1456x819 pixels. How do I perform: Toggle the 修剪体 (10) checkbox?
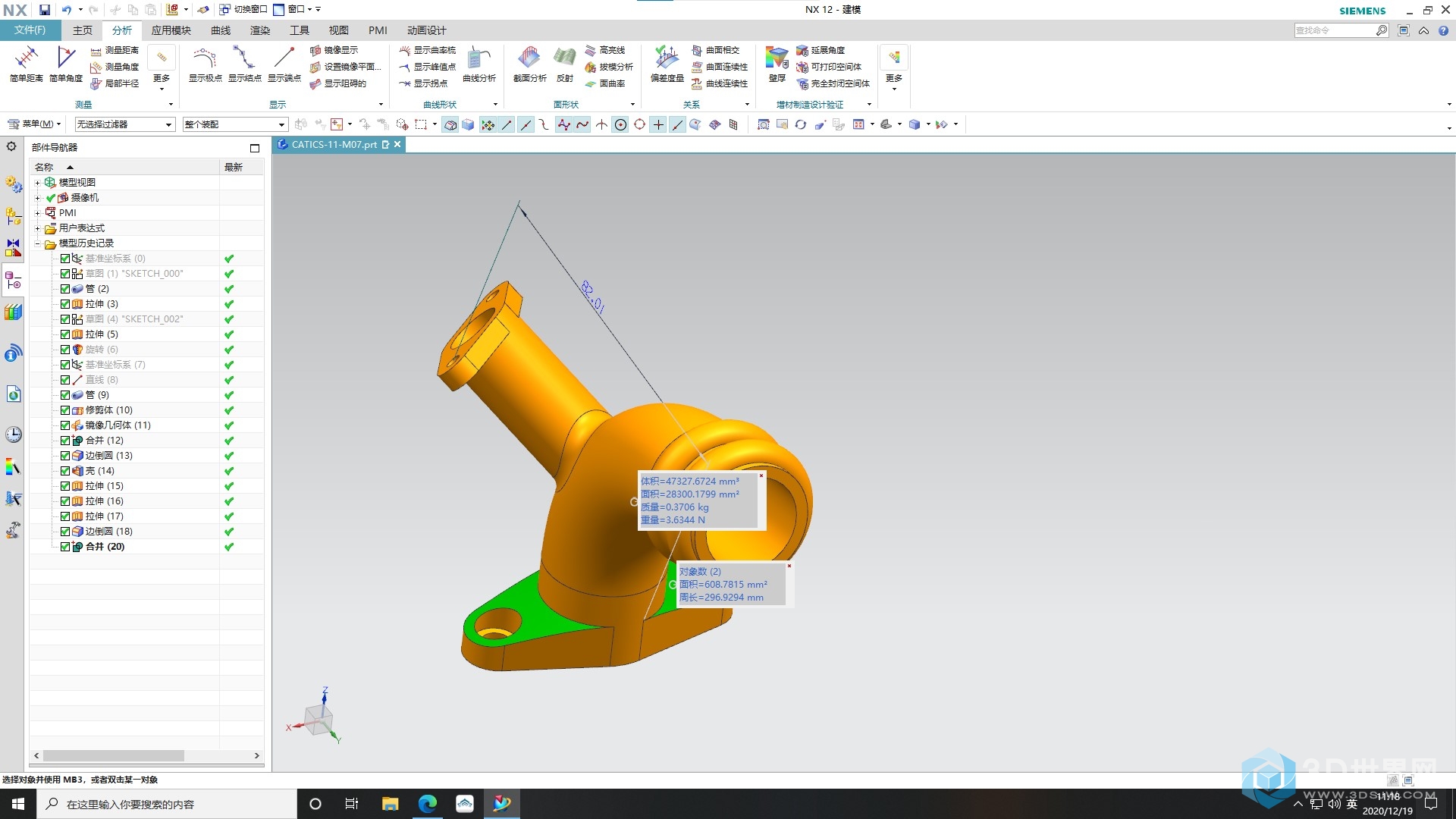[x=65, y=410]
